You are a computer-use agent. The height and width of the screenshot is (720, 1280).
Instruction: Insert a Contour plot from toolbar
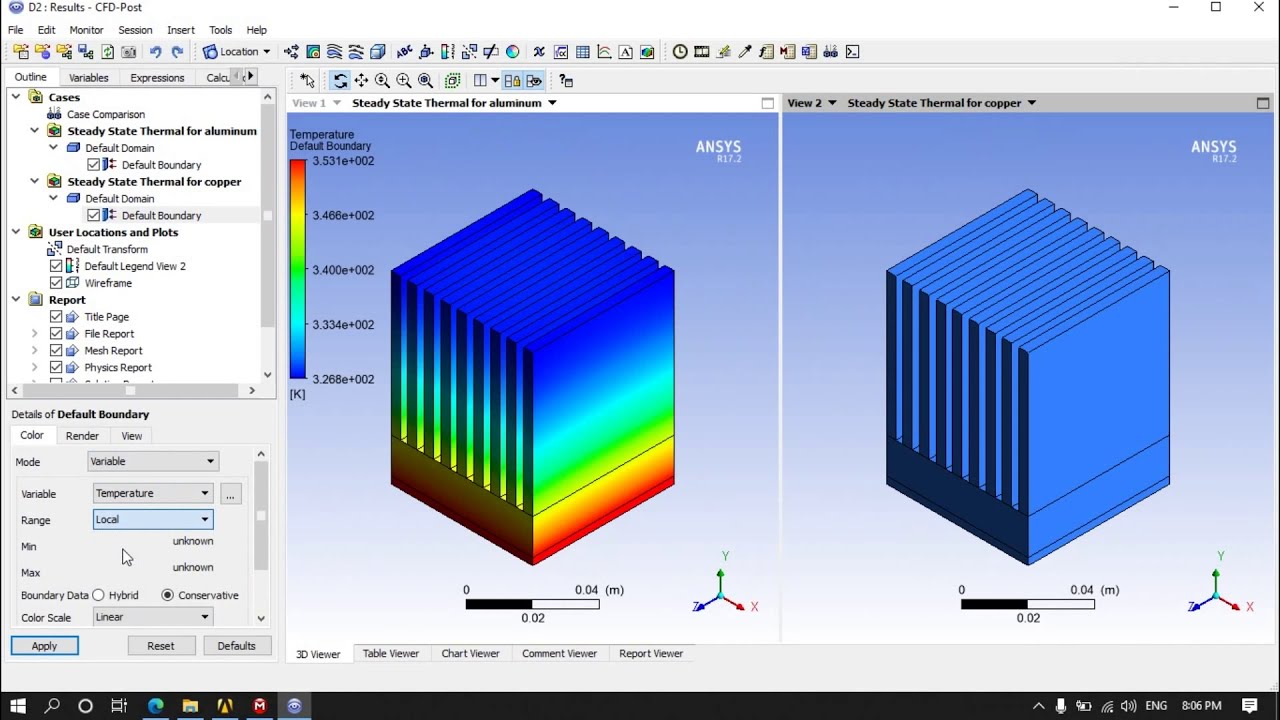coord(313,51)
